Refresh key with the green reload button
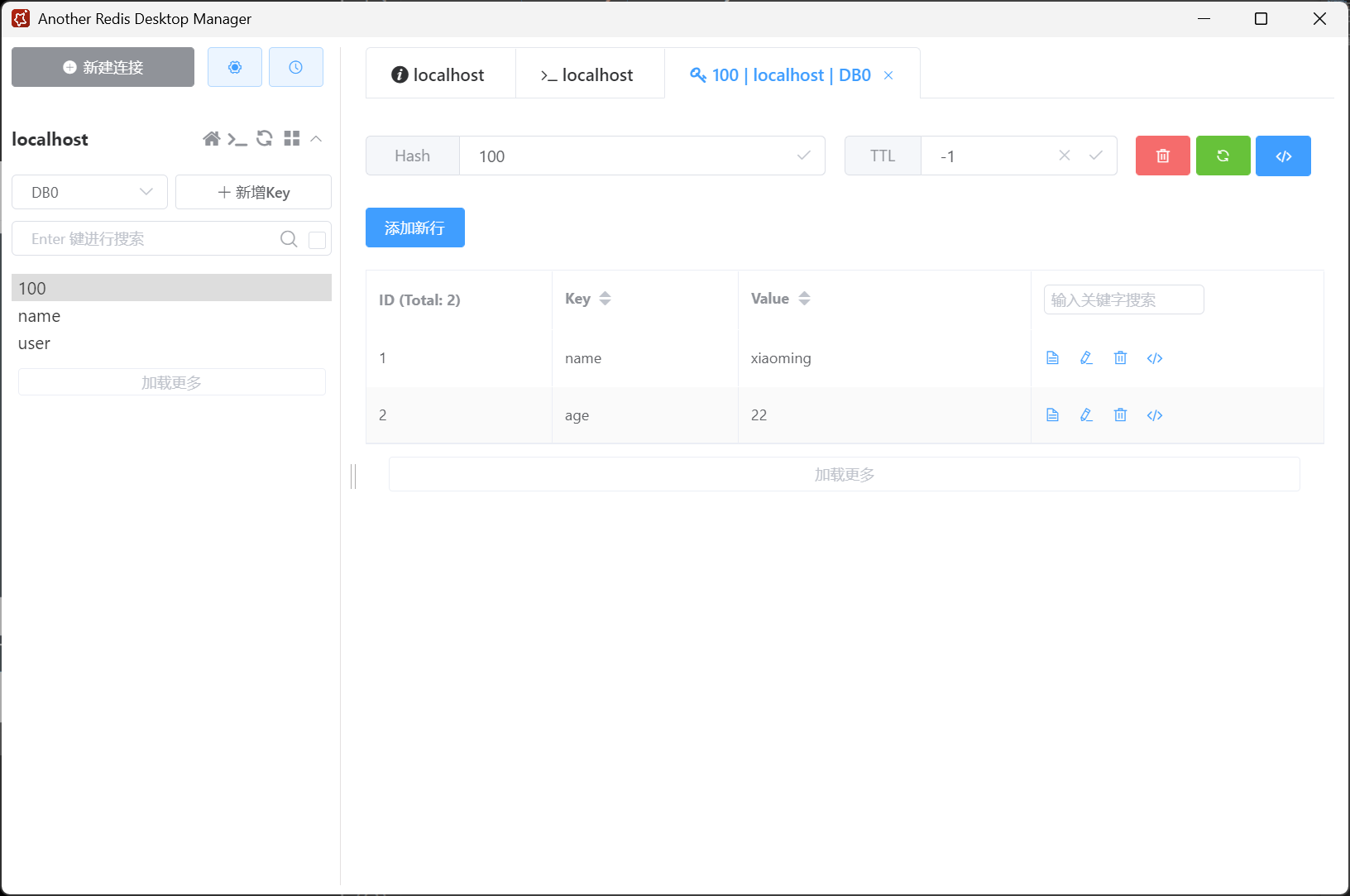Screen dimensions: 1350x896 tap(1223, 156)
